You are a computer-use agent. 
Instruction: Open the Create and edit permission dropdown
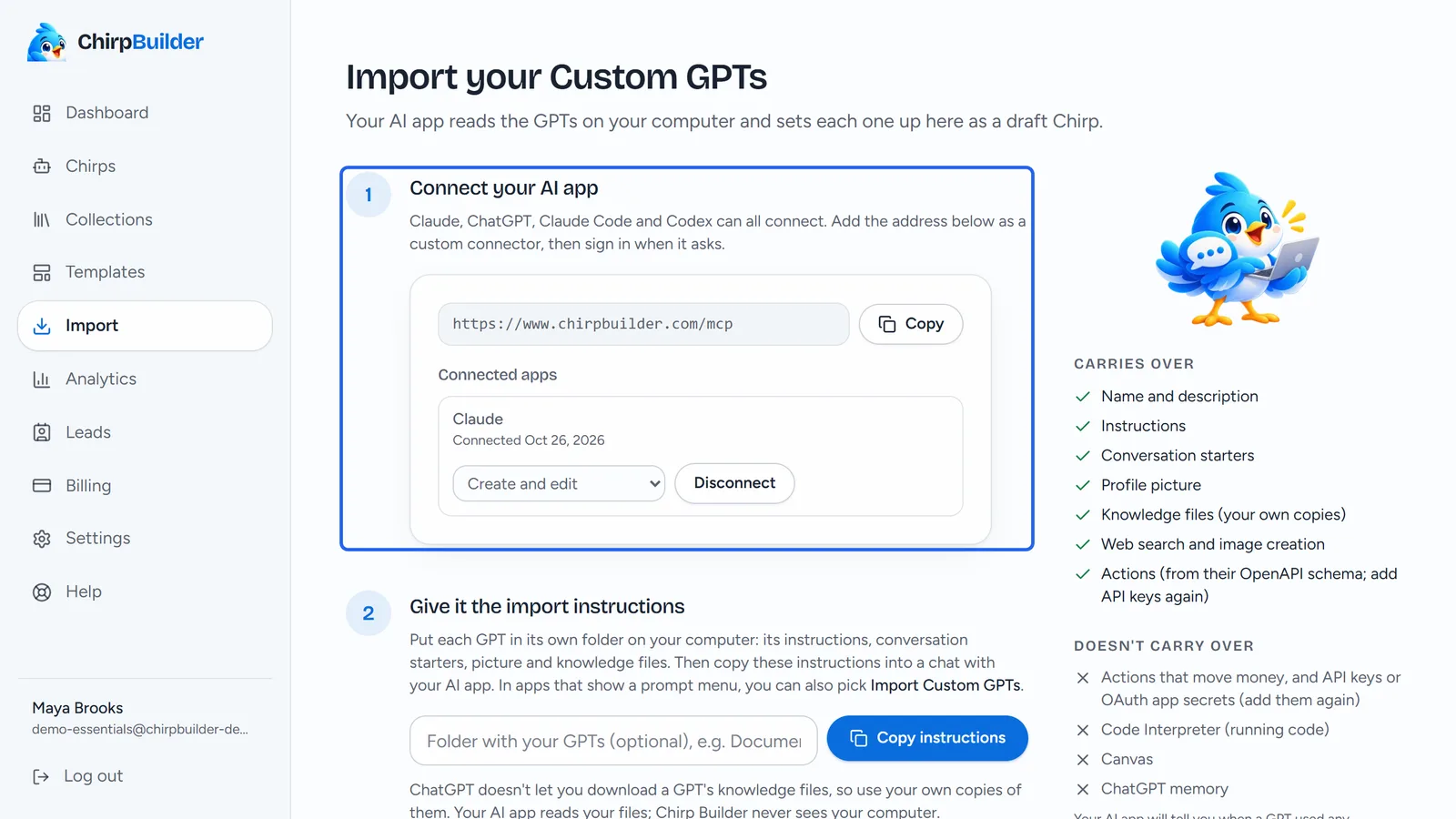(x=559, y=484)
